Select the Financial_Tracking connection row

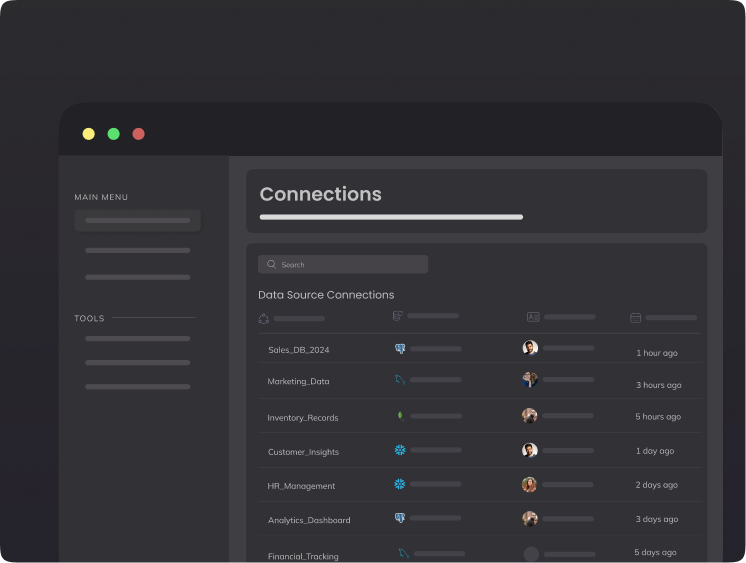[x=303, y=556]
